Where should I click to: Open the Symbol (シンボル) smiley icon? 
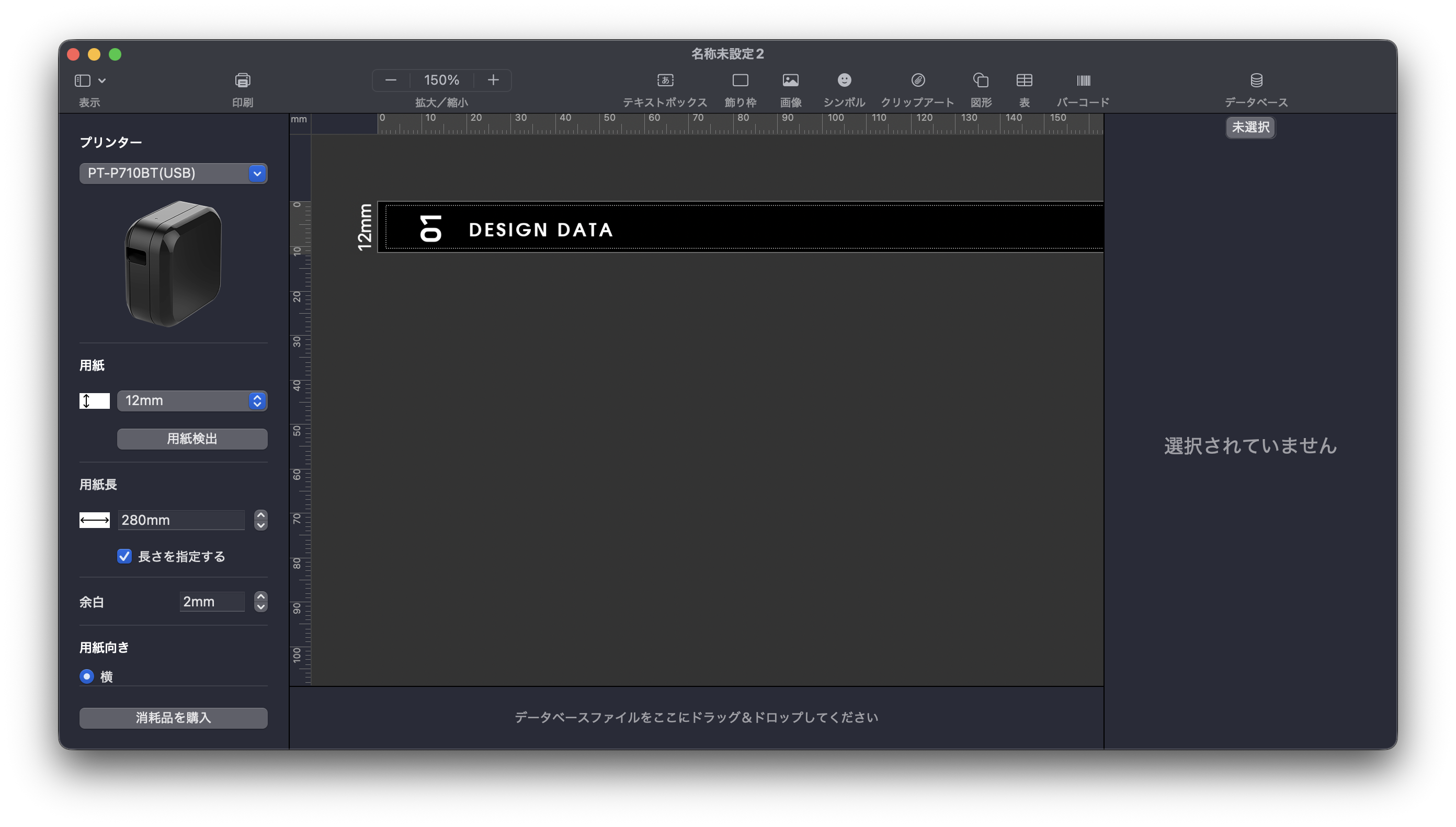pyautogui.click(x=844, y=81)
